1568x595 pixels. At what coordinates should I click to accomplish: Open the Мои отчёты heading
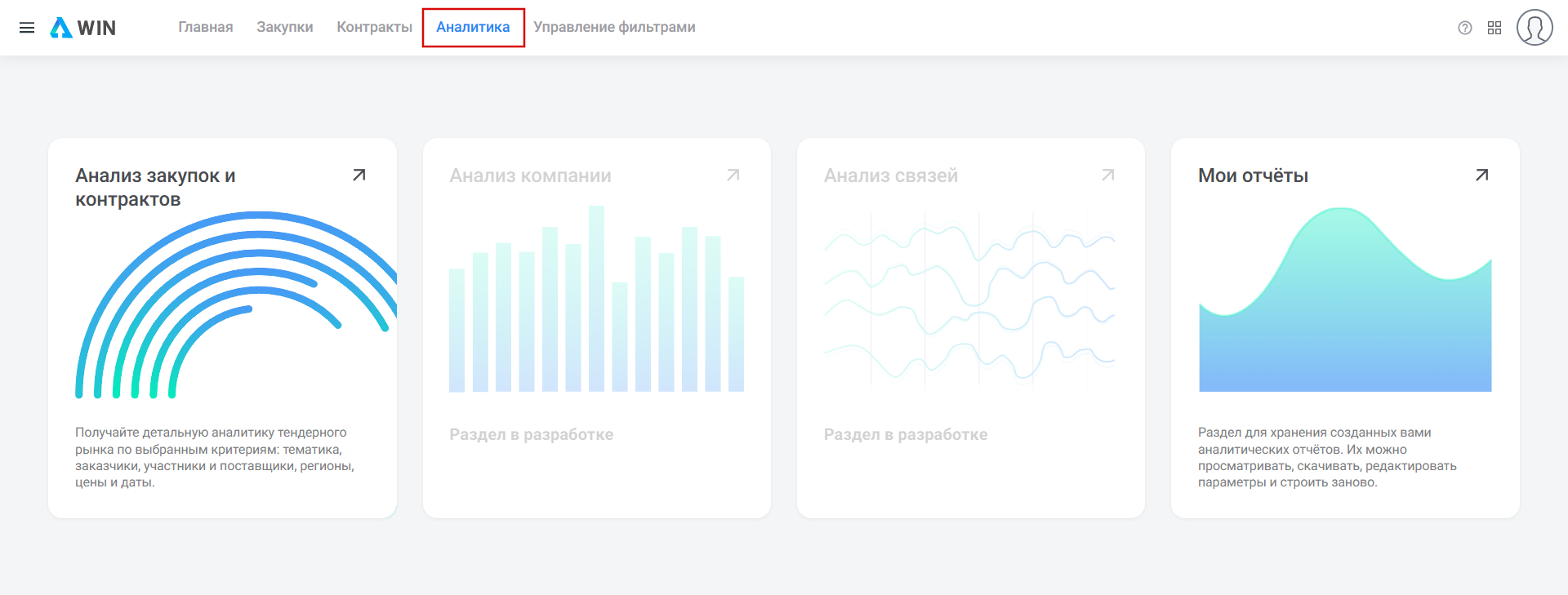coord(1253,175)
